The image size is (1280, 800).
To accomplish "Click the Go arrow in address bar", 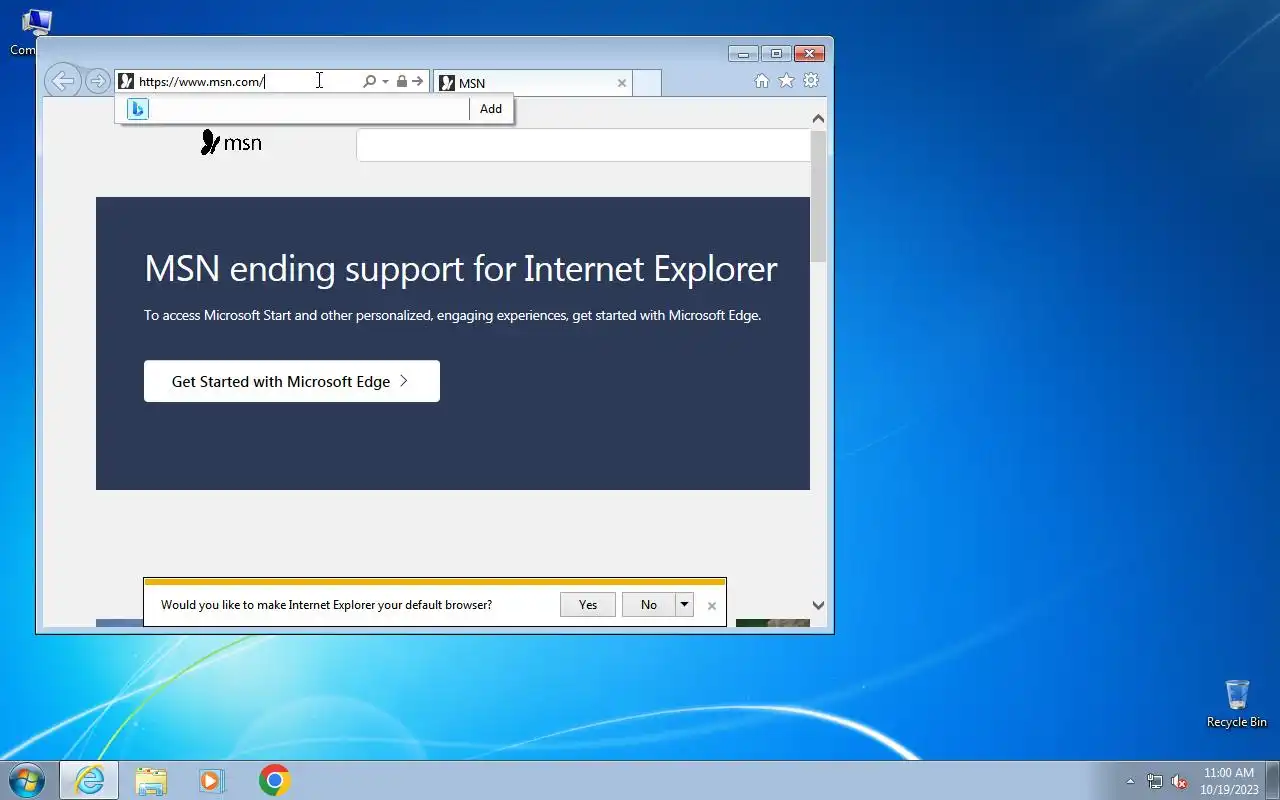I will pyautogui.click(x=418, y=81).
